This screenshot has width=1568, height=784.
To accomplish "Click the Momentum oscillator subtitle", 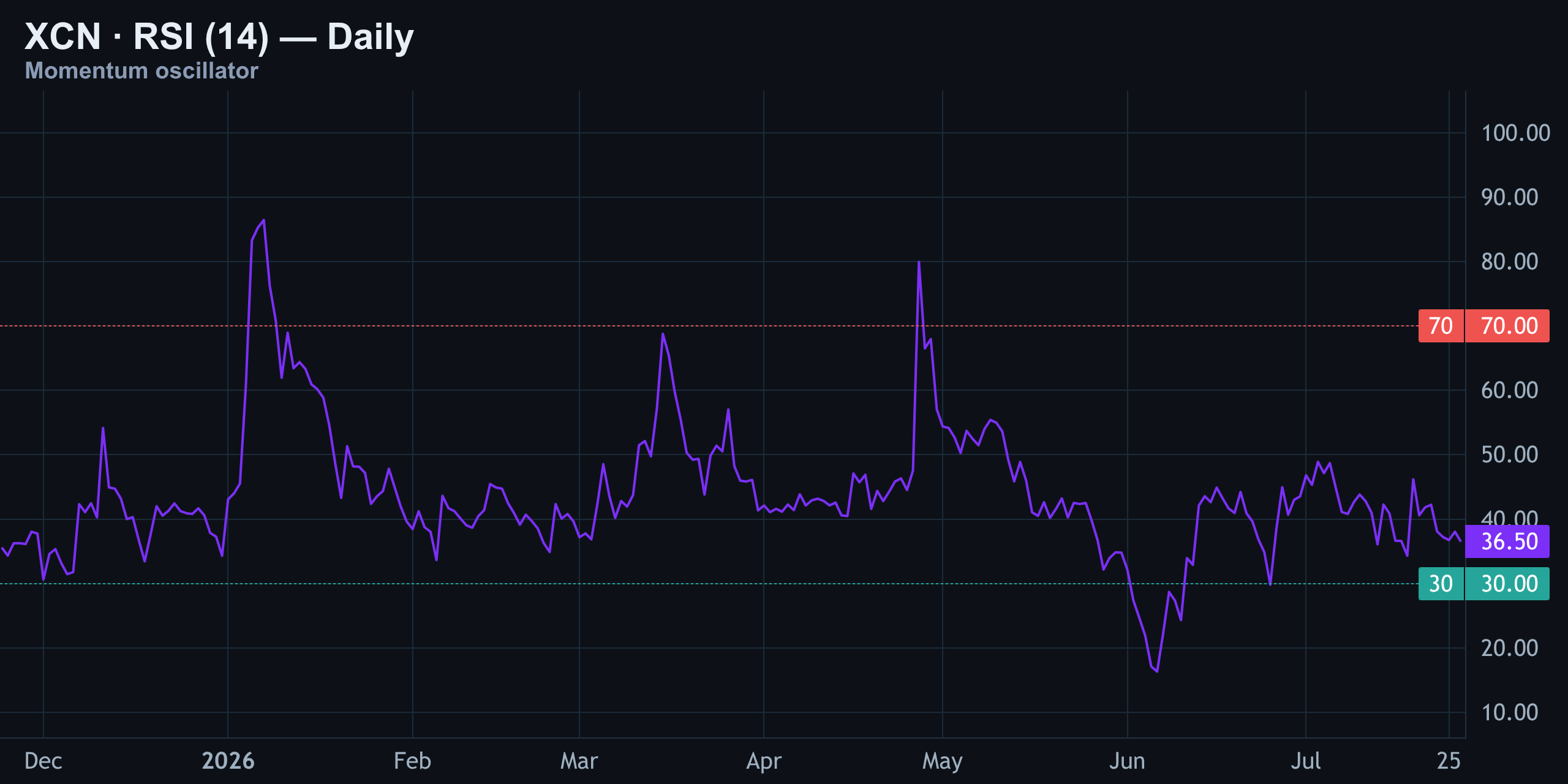I will click(141, 71).
